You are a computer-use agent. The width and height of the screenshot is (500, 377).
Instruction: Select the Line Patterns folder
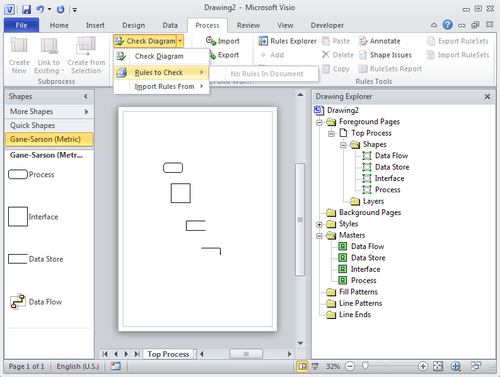[355, 303]
